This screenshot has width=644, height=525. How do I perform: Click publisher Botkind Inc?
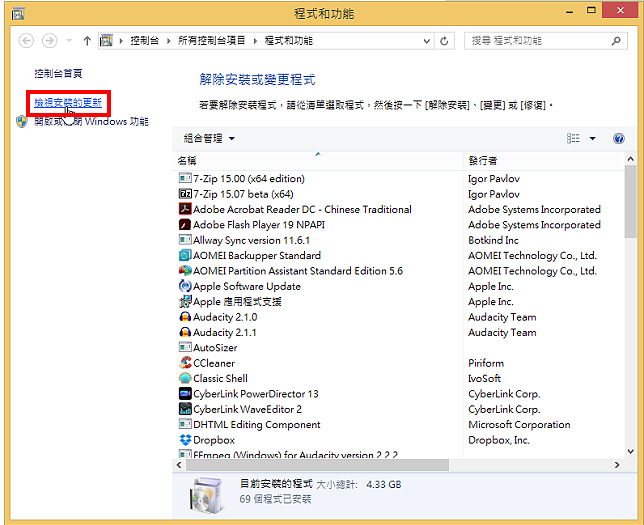coord(493,240)
